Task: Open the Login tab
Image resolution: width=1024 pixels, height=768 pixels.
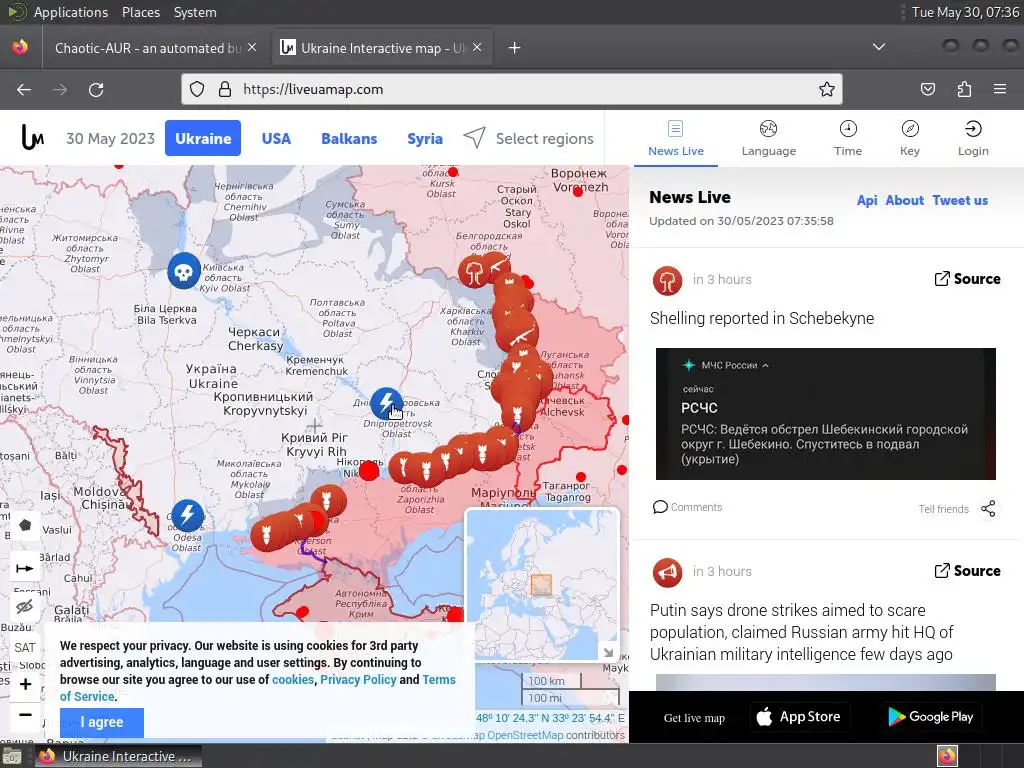Action: click(x=973, y=138)
